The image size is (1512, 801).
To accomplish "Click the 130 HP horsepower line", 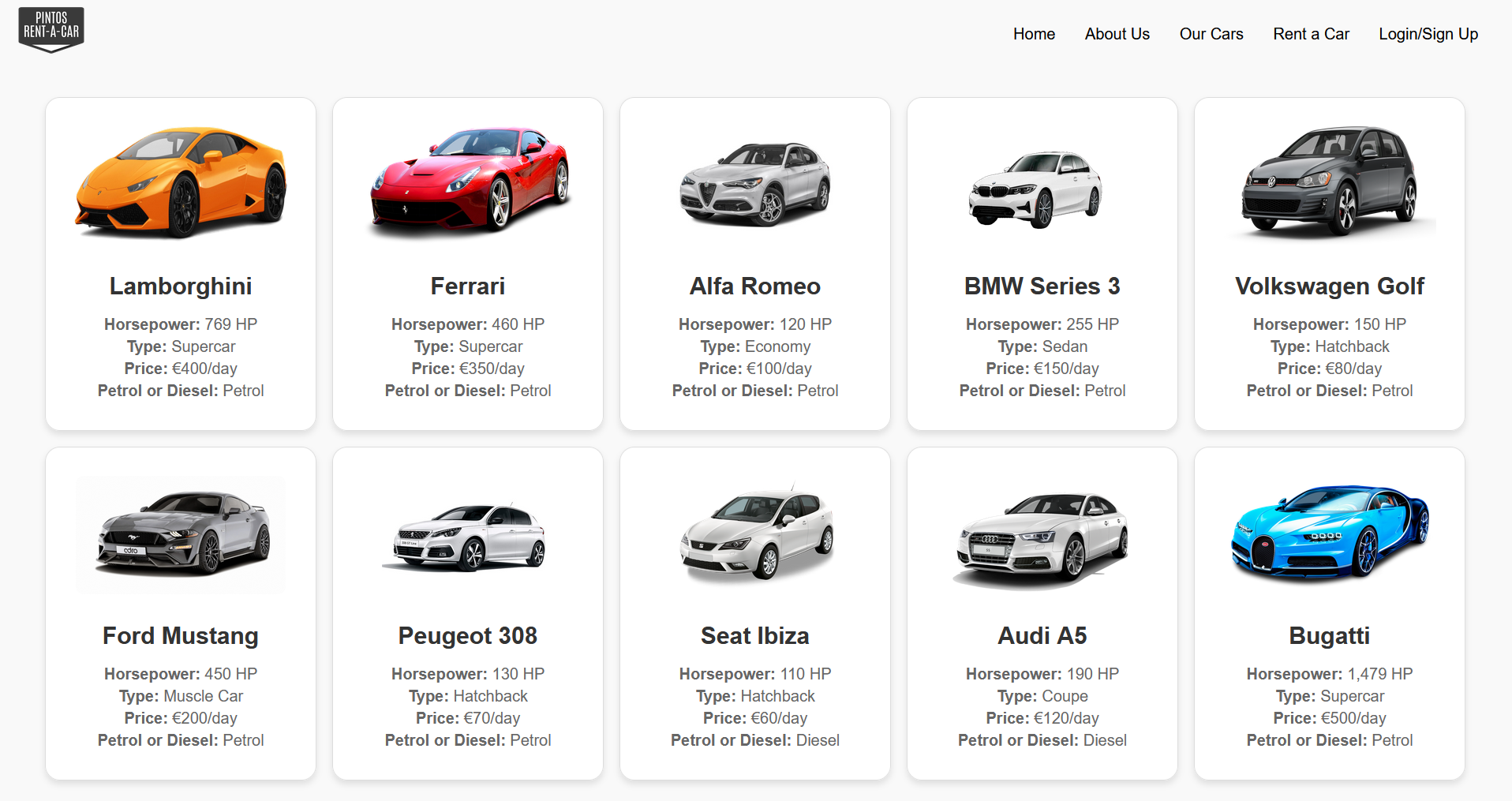I will click(468, 674).
